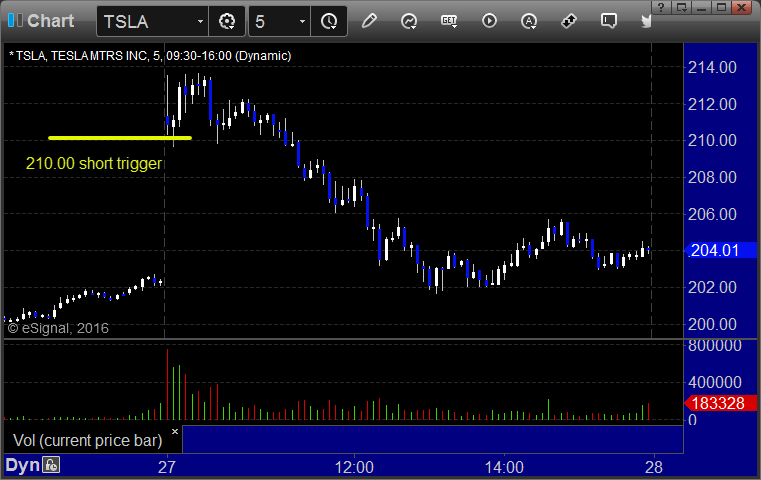Click the 206.00 price axis label

712,214
